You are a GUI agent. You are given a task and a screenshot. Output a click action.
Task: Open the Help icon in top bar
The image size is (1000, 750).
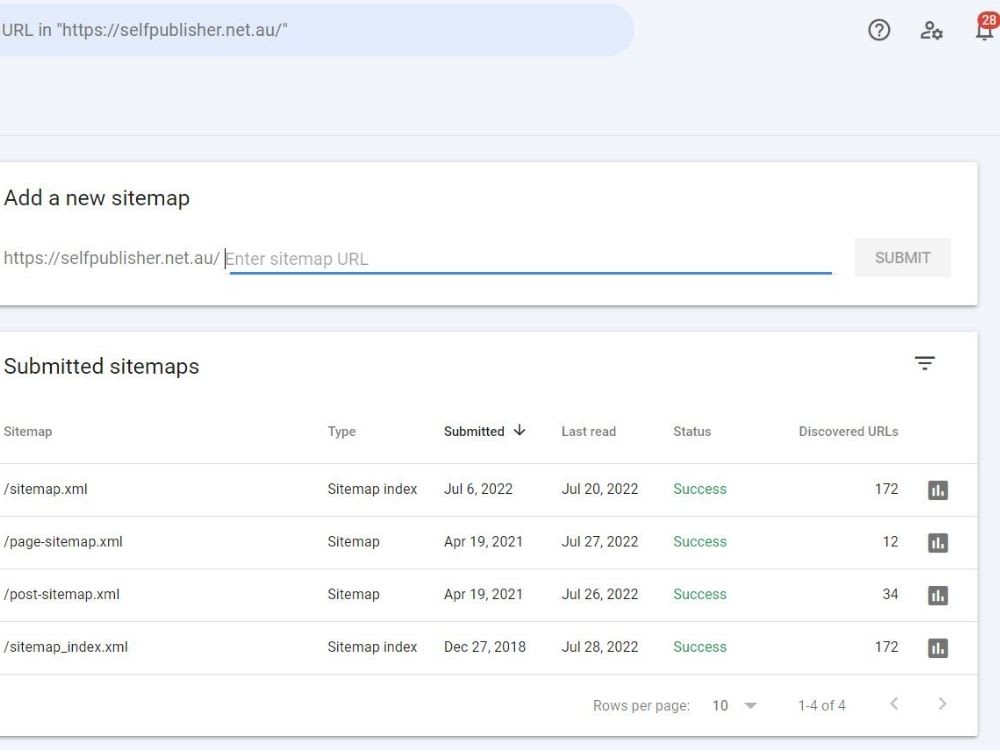coord(879,30)
